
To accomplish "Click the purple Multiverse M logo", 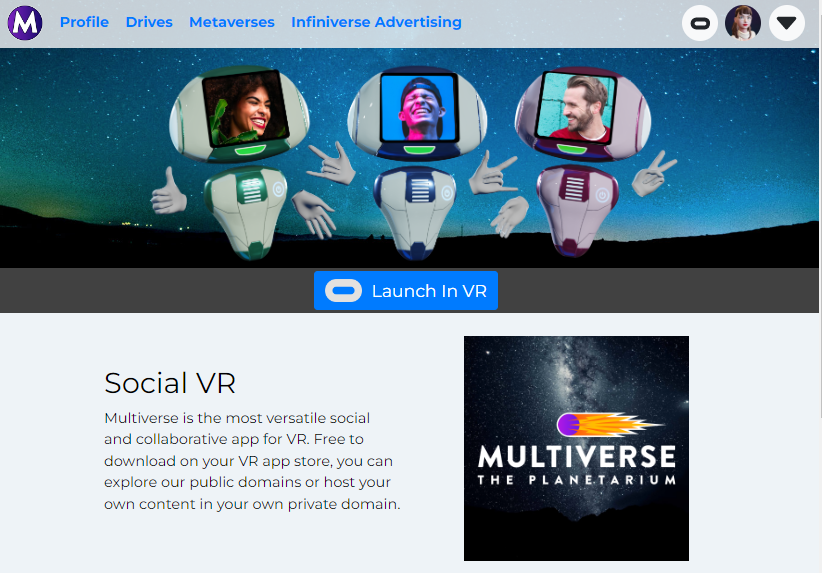I will pyautogui.click(x=25, y=23).
